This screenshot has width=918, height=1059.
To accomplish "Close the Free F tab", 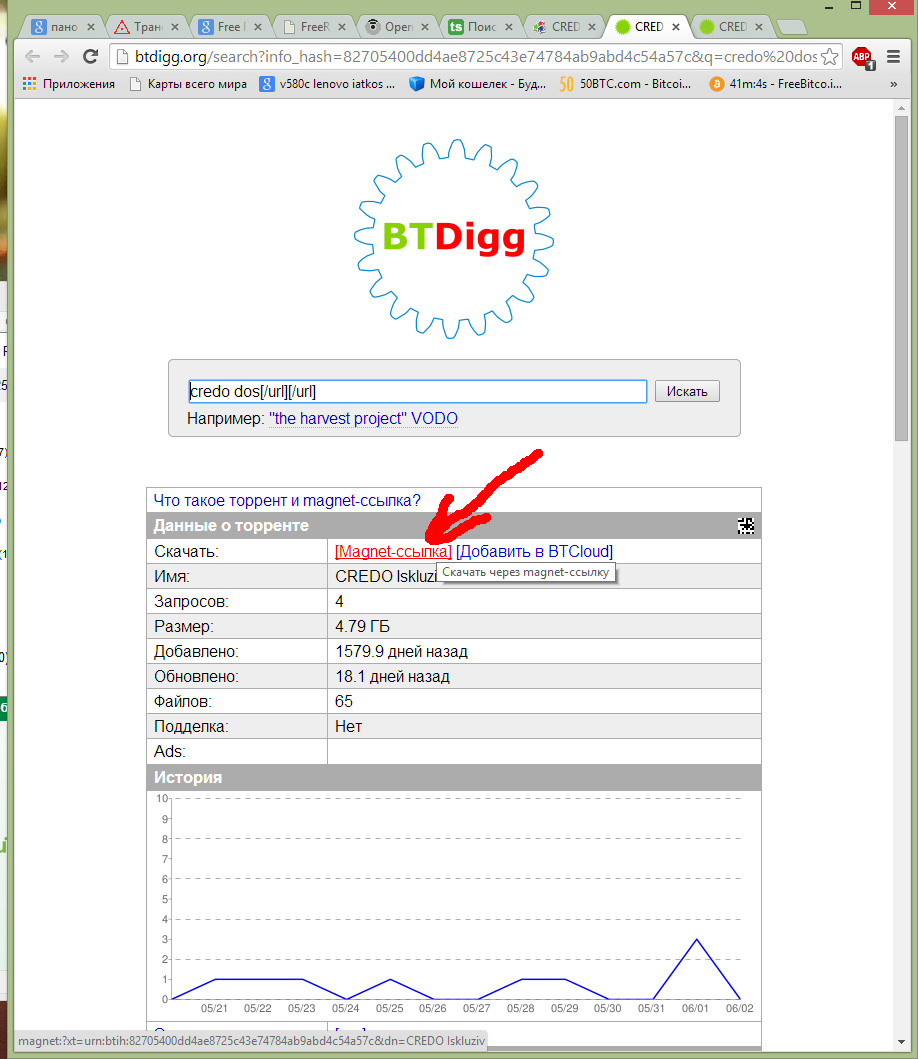I will 258,27.
